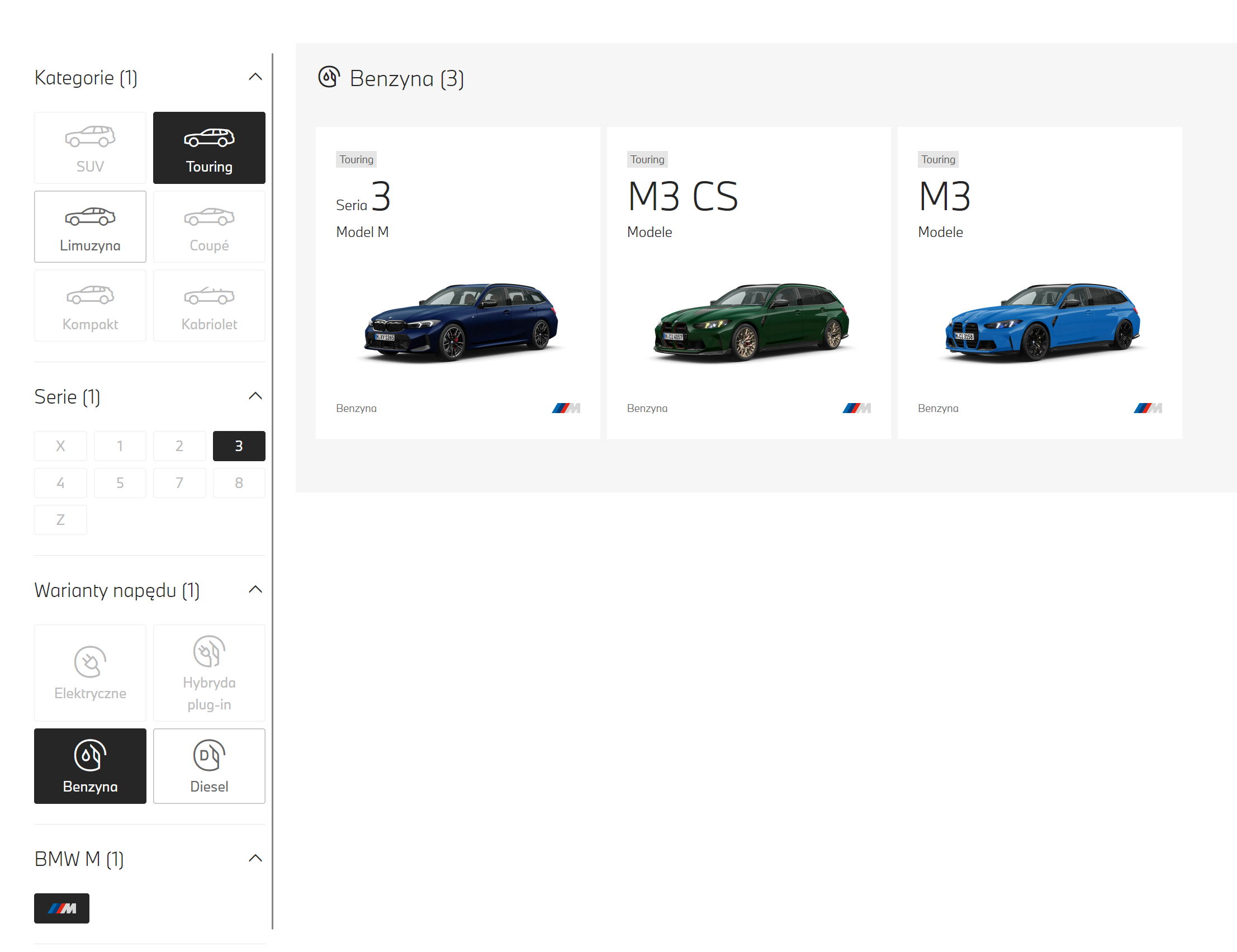Click the Serie (1) heading

pos(68,396)
